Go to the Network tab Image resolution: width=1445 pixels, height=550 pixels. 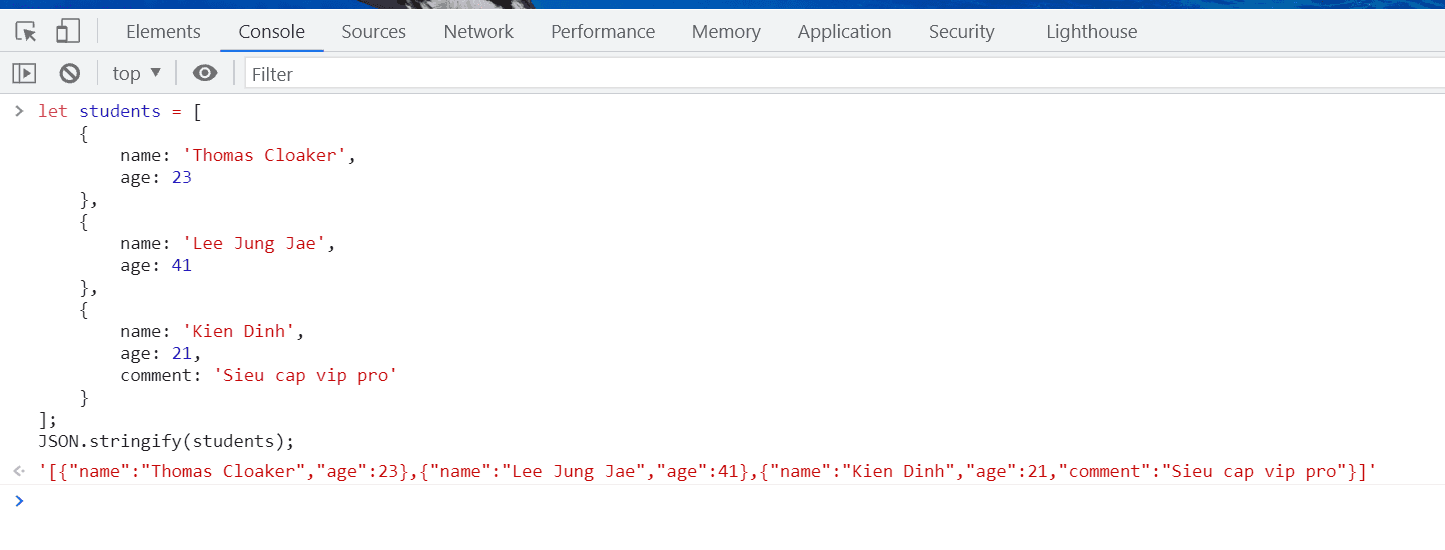coord(478,32)
